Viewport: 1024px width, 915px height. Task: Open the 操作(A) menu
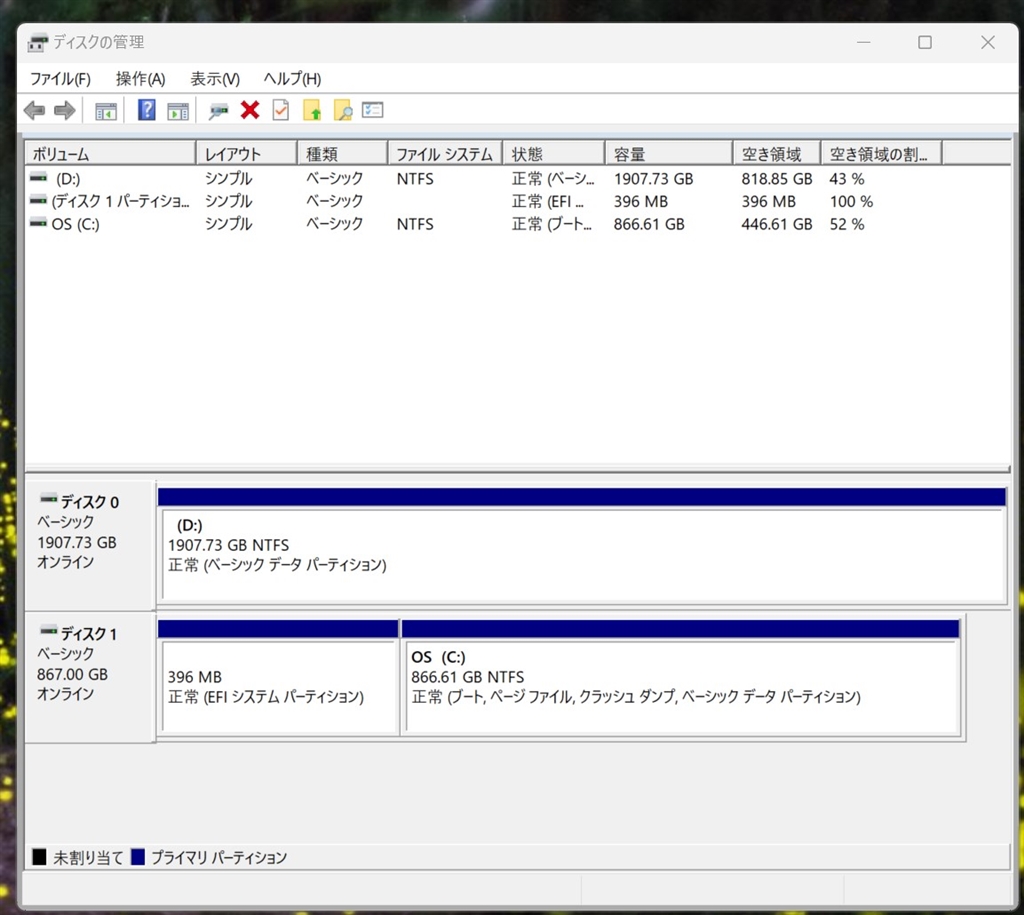pos(140,79)
